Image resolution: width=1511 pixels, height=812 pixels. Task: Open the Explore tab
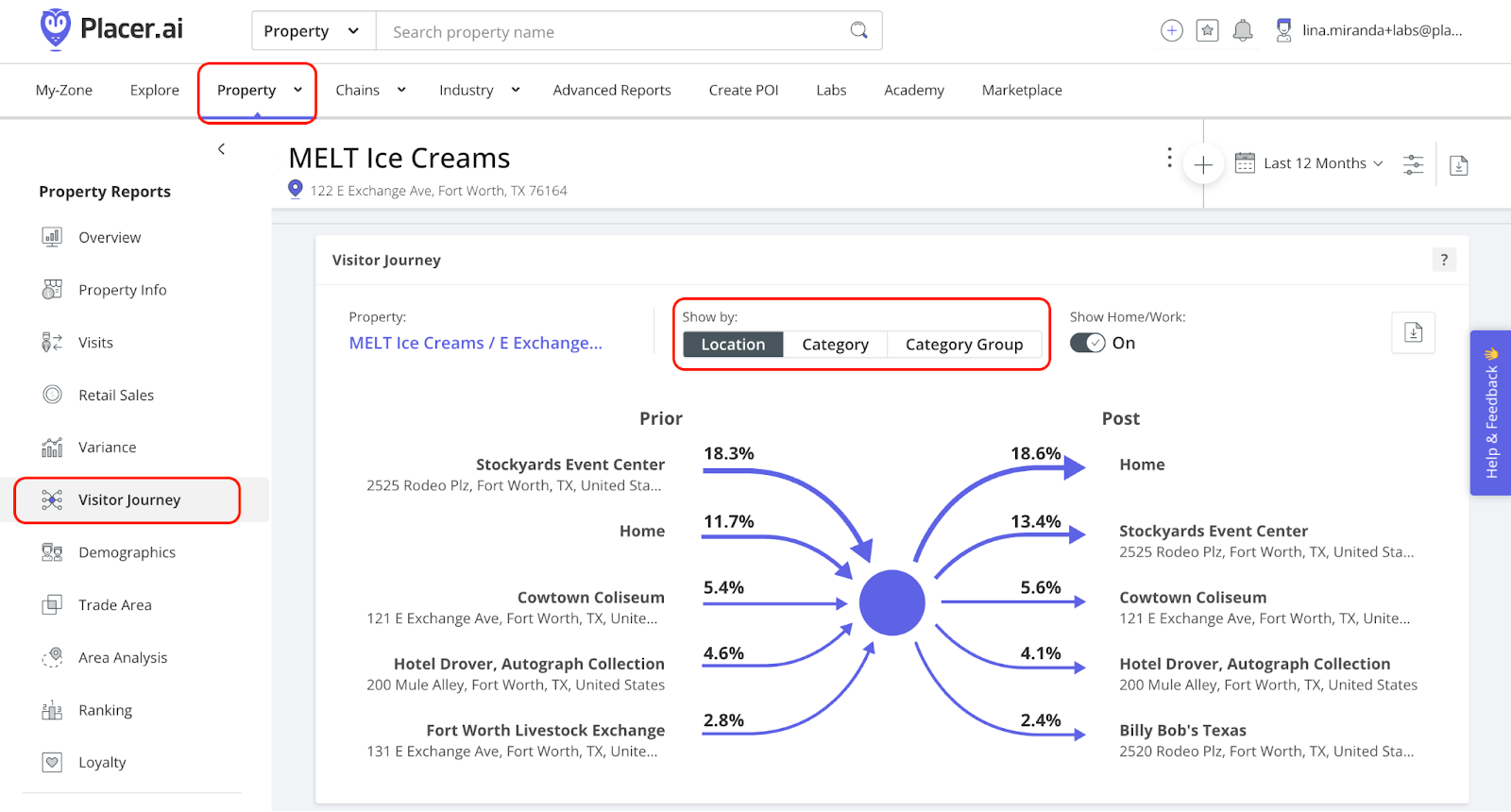click(x=155, y=90)
